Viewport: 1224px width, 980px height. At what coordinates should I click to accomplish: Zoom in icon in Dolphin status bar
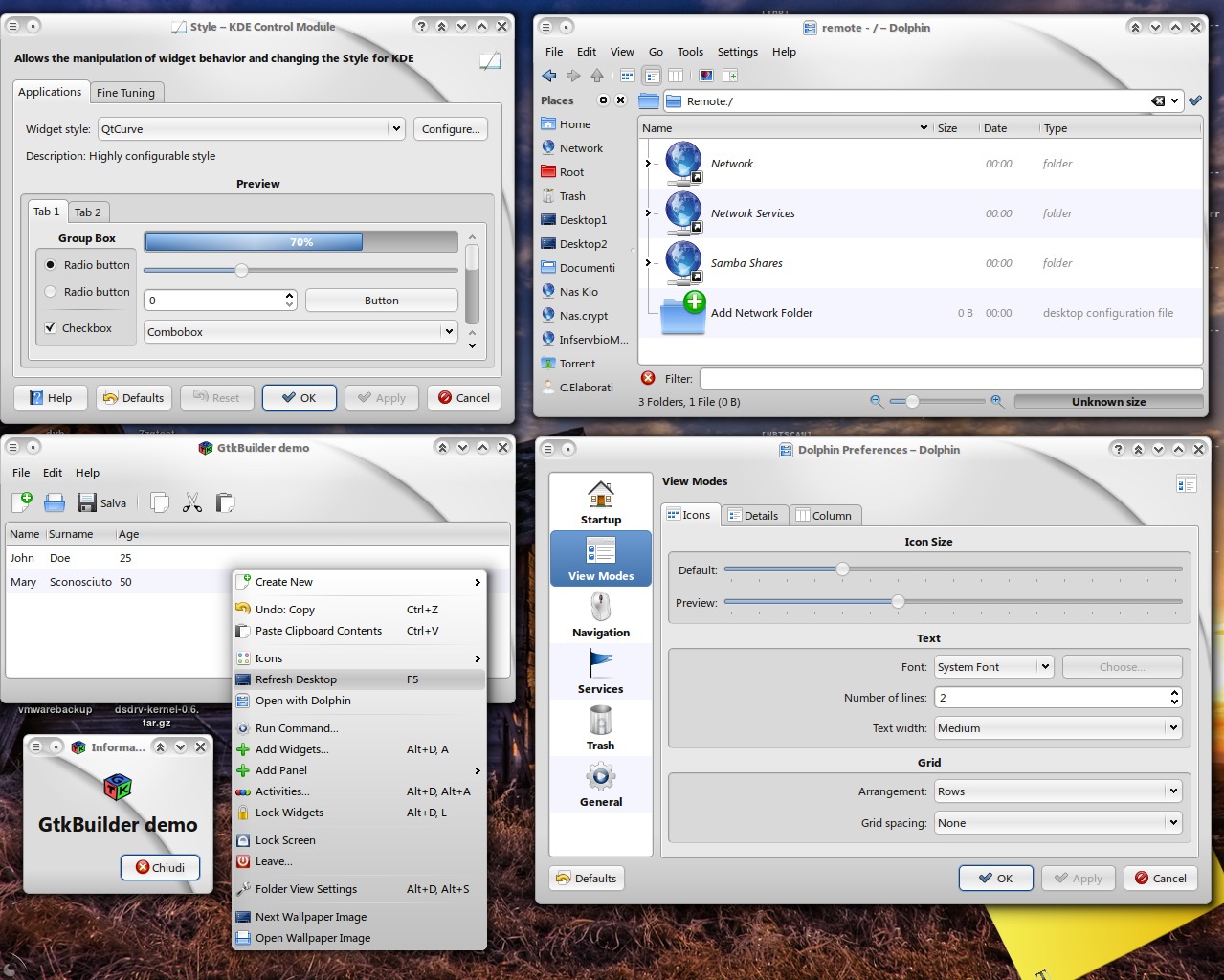point(997,402)
